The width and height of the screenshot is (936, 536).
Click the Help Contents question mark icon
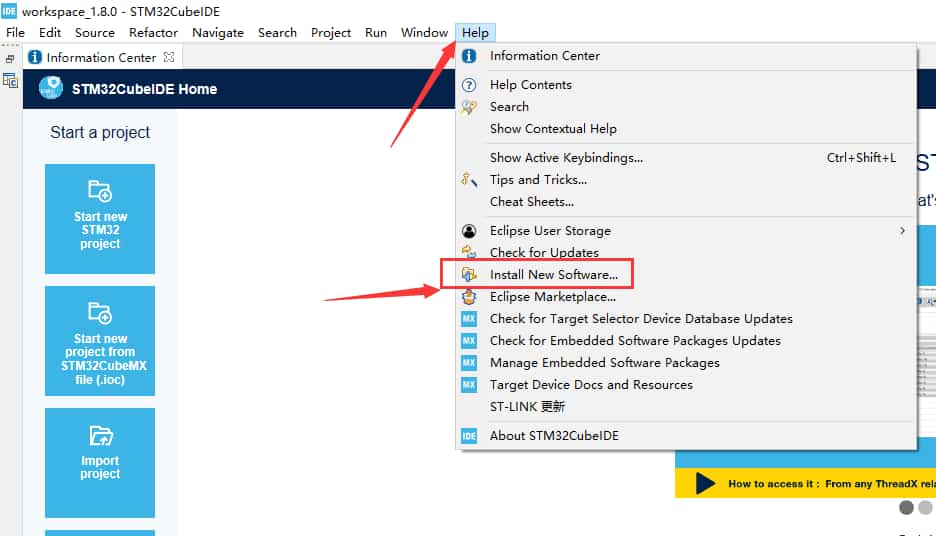(x=469, y=85)
